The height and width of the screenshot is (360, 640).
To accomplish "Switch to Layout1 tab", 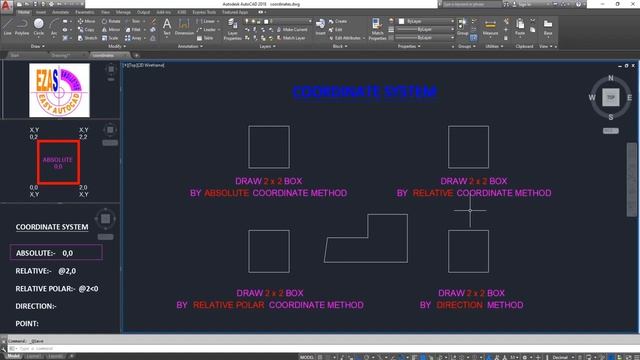I will pyautogui.click(x=34, y=357).
